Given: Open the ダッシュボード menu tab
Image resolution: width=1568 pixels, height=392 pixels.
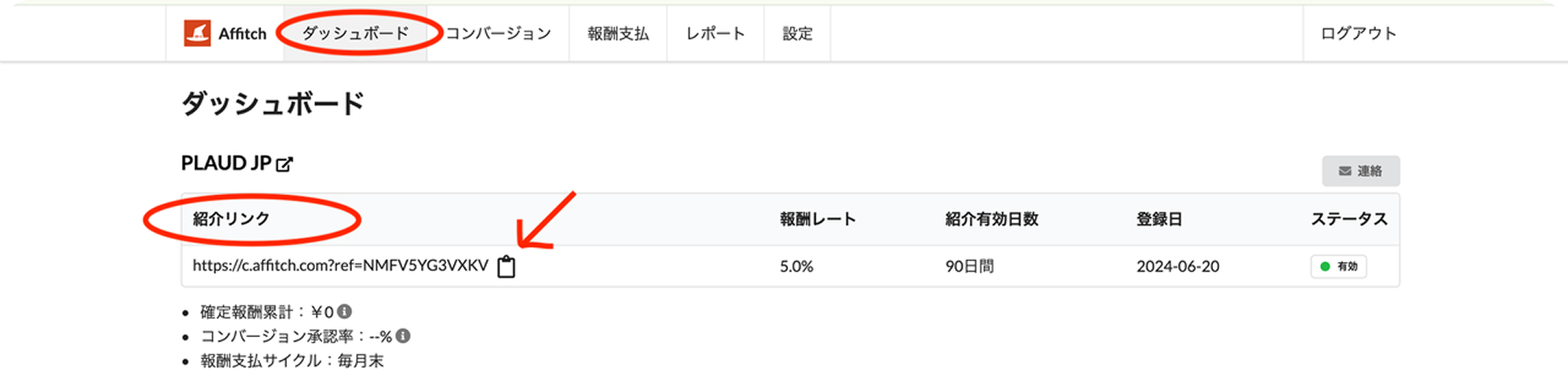Looking at the screenshot, I should [355, 33].
